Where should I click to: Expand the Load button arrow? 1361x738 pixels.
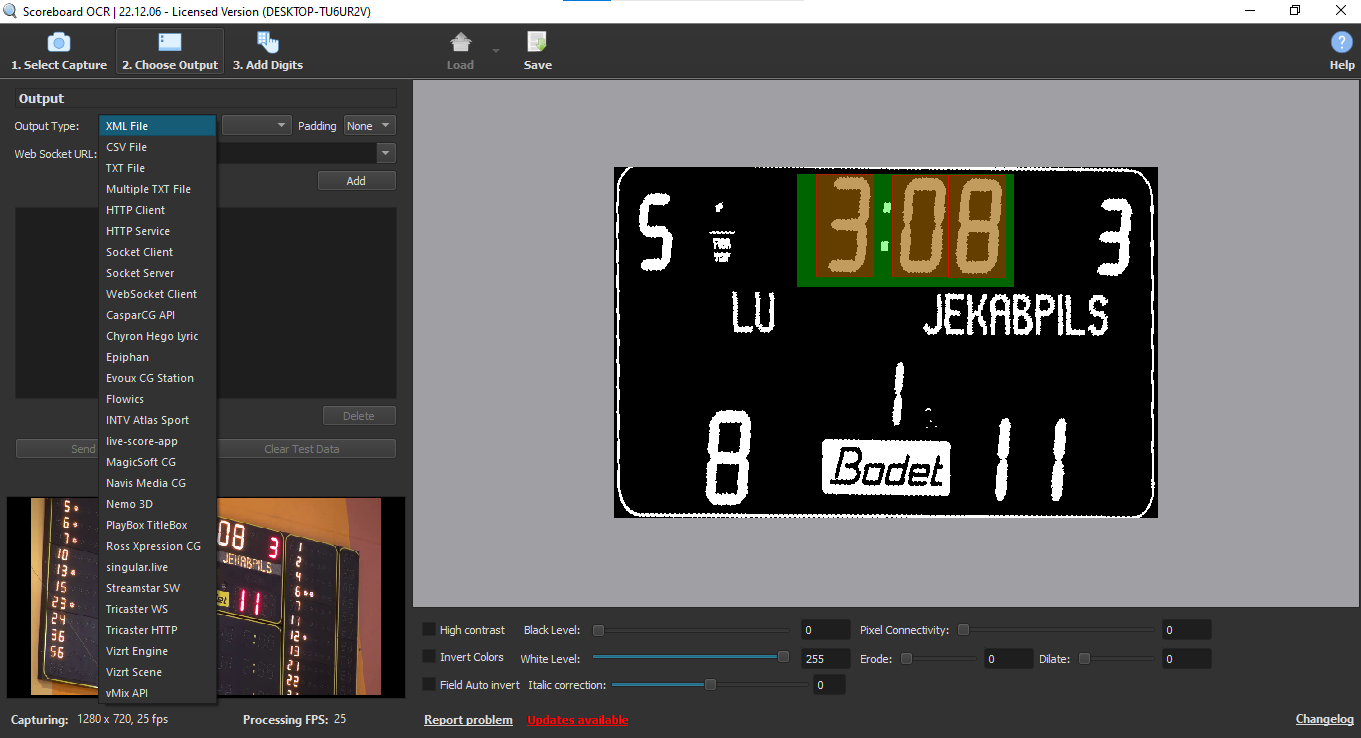pyautogui.click(x=495, y=51)
